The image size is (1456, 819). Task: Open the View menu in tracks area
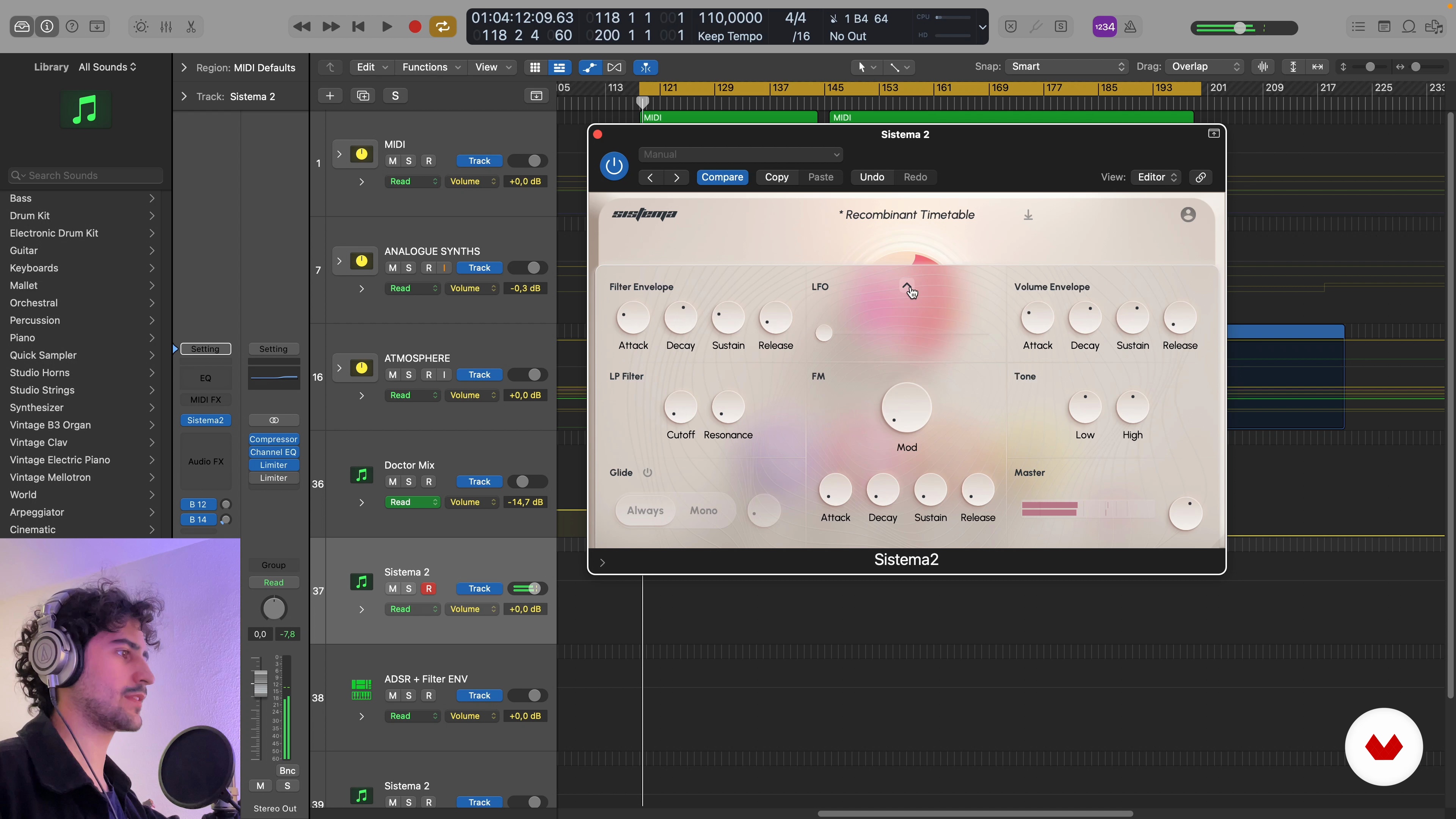(x=493, y=67)
